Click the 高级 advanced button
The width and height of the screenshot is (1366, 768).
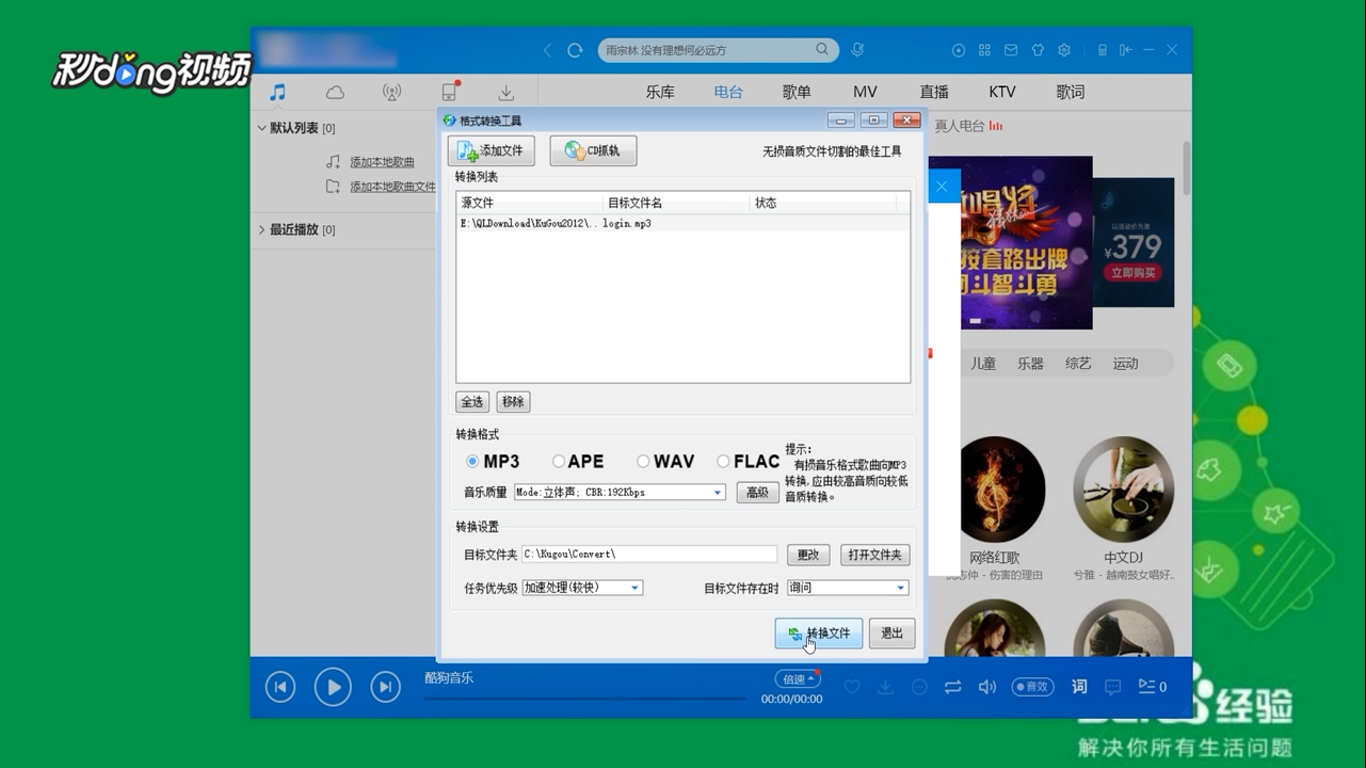758,492
